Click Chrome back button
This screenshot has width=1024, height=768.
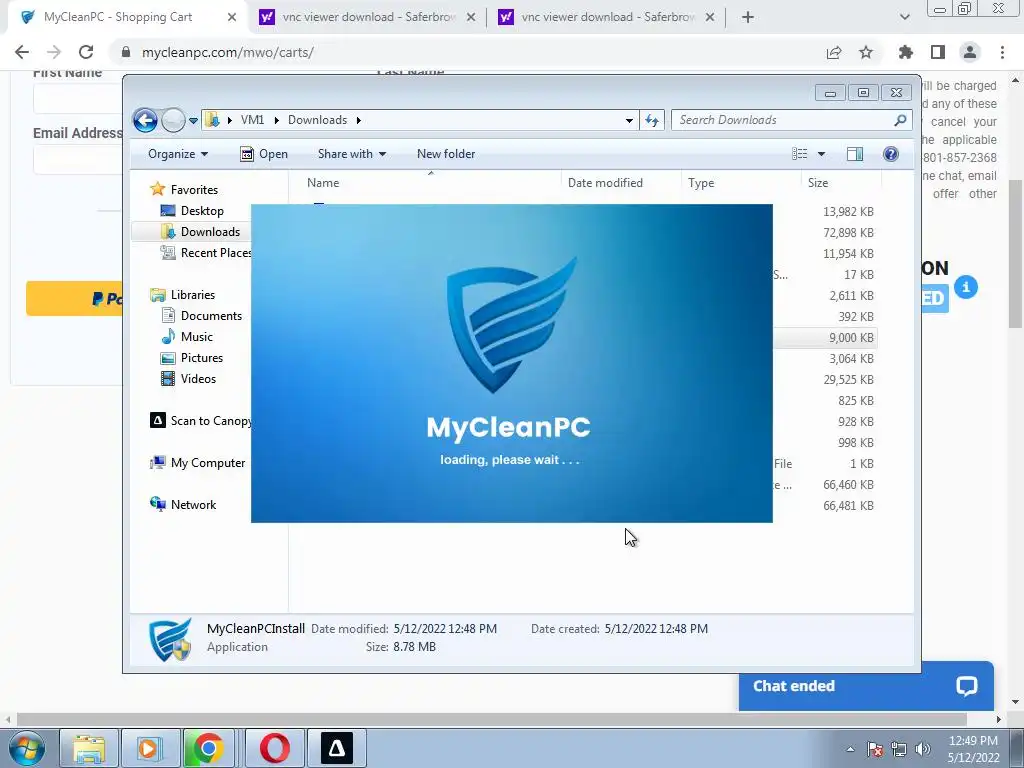pyautogui.click(x=22, y=52)
